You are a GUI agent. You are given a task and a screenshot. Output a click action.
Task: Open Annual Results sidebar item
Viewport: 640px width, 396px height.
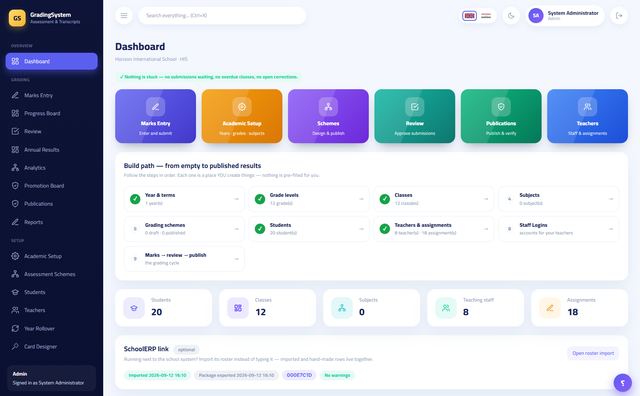click(52, 149)
